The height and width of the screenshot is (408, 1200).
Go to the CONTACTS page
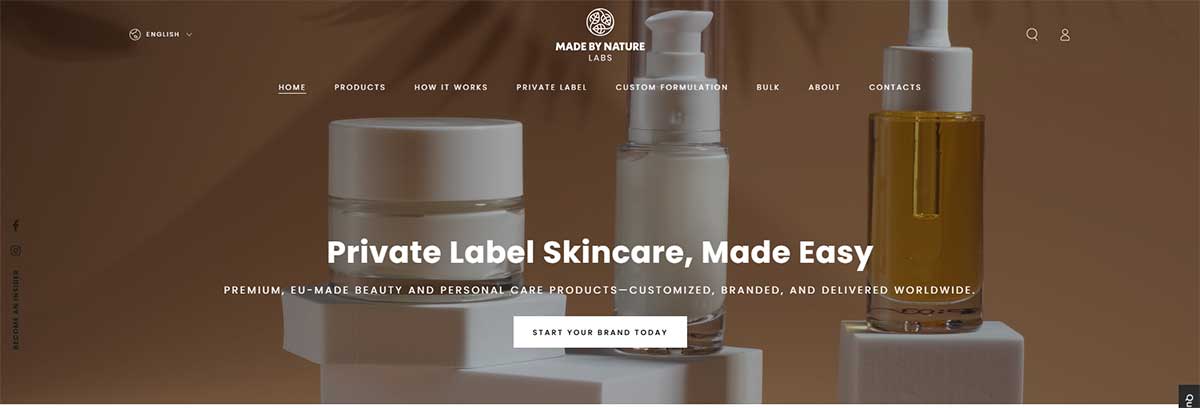coord(895,88)
